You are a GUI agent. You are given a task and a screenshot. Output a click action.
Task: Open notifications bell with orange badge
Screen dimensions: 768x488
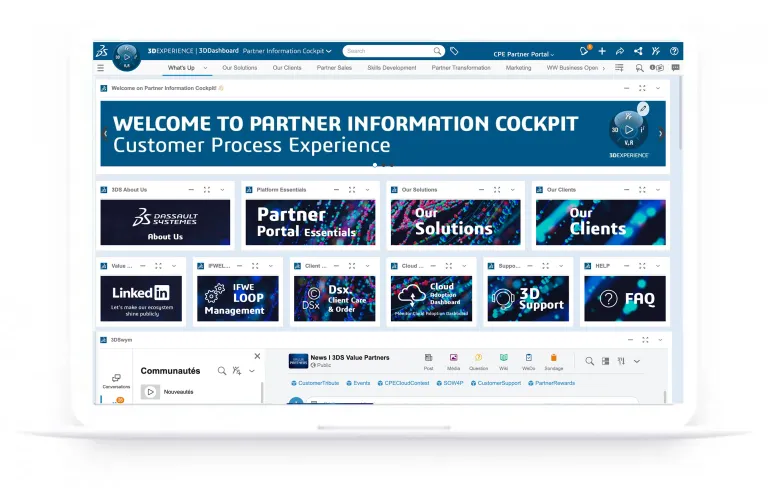(x=584, y=50)
